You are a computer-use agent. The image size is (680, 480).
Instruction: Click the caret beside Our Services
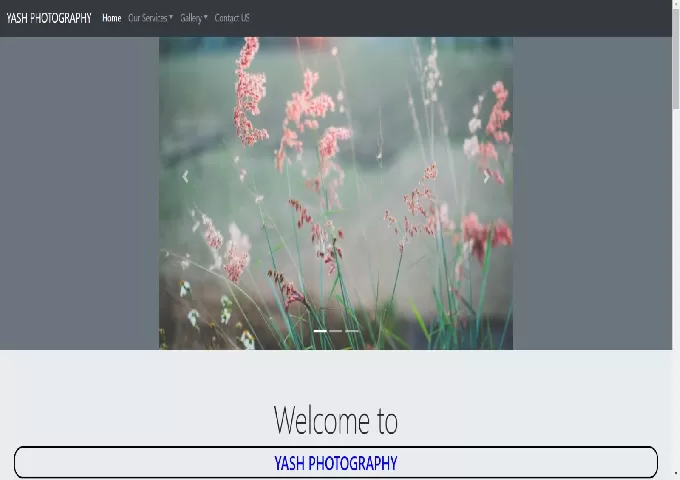171,18
